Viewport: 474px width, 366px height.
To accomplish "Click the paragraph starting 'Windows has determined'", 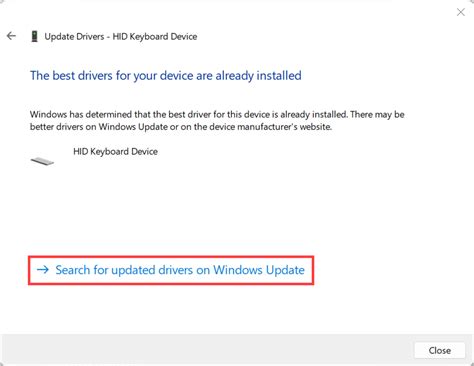I will tap(217, 121).
